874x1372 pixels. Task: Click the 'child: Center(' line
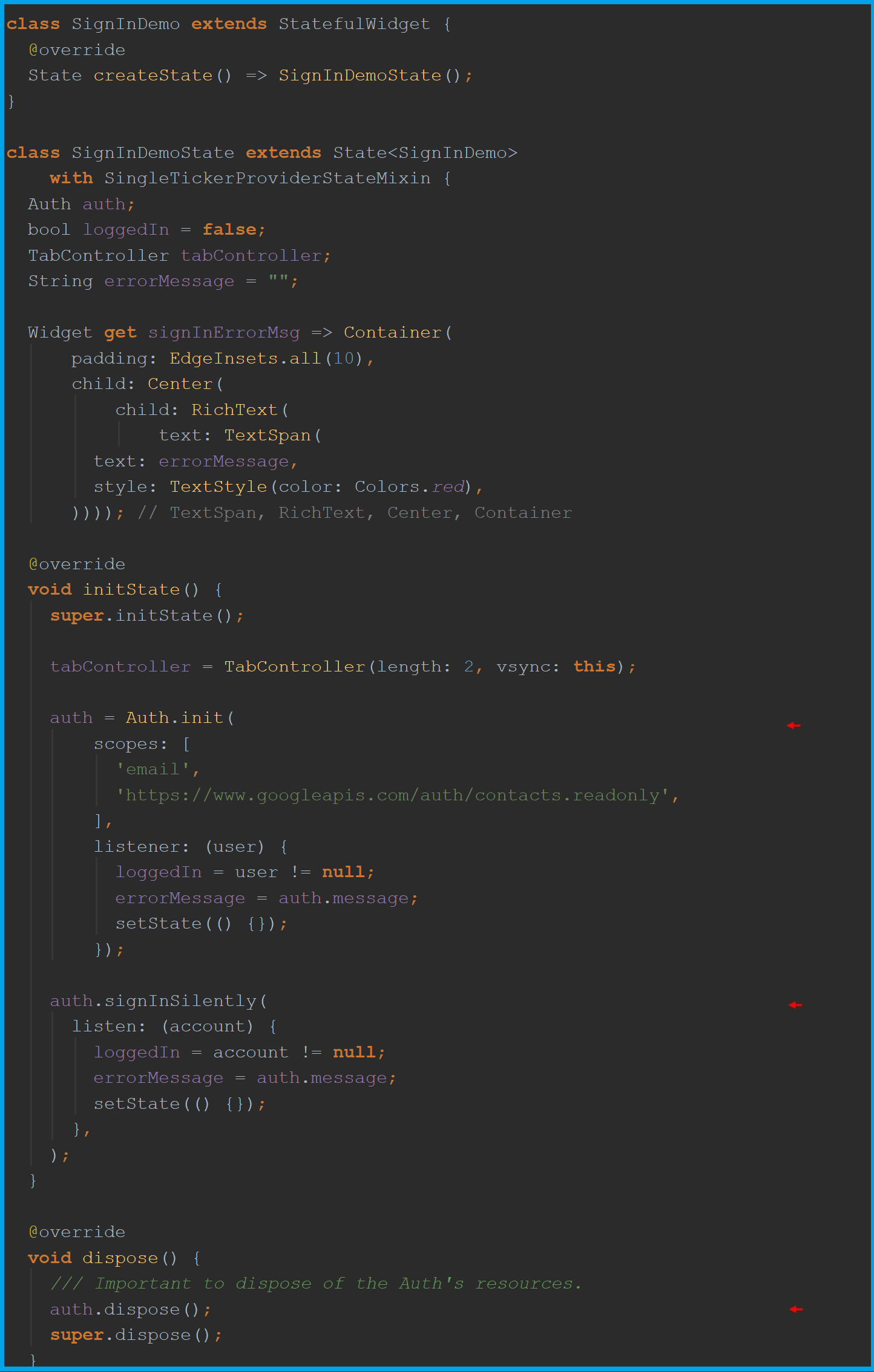click(x=148, y=384)
